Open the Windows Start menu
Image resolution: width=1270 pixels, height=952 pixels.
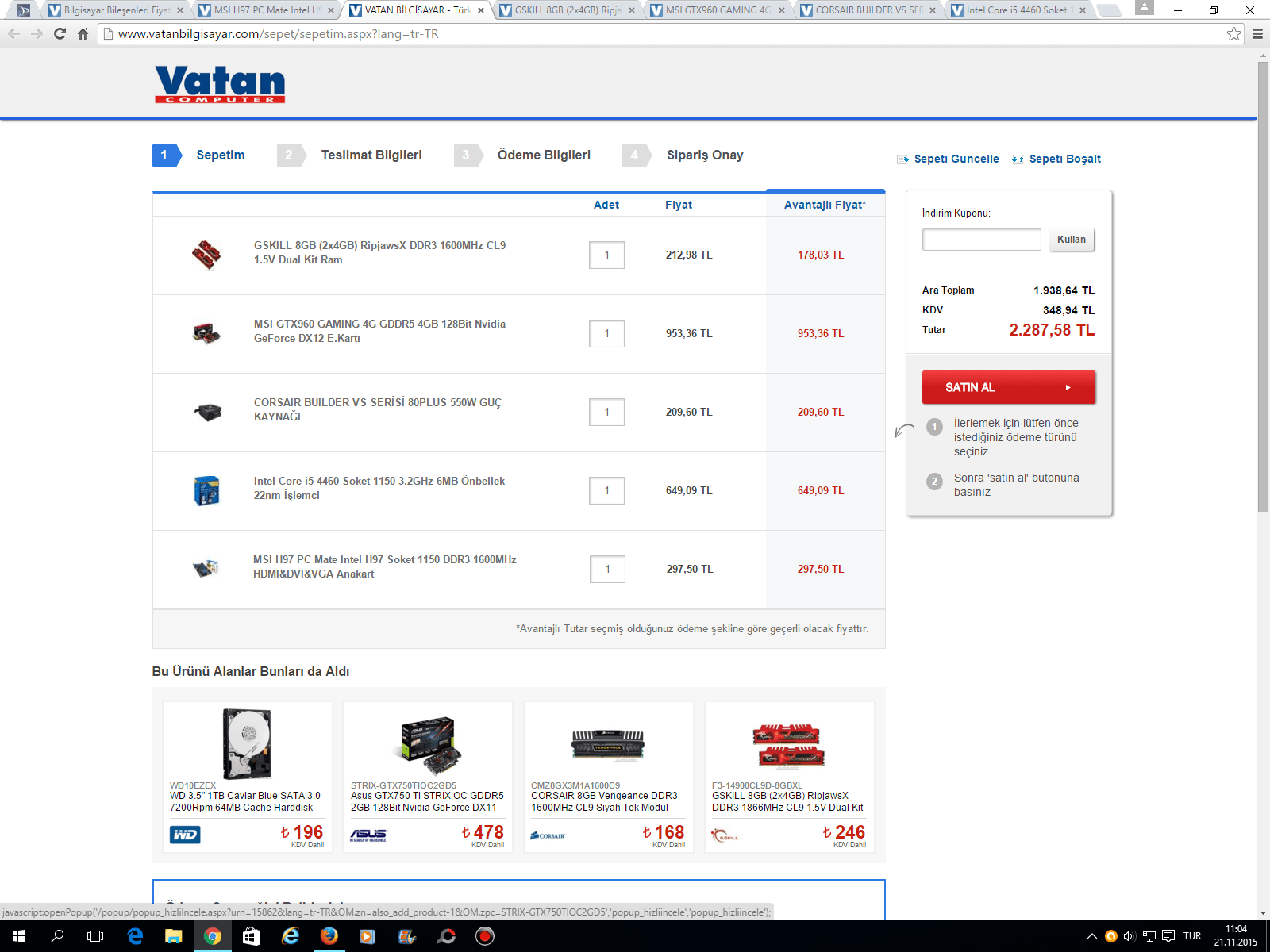coord(19,936)
